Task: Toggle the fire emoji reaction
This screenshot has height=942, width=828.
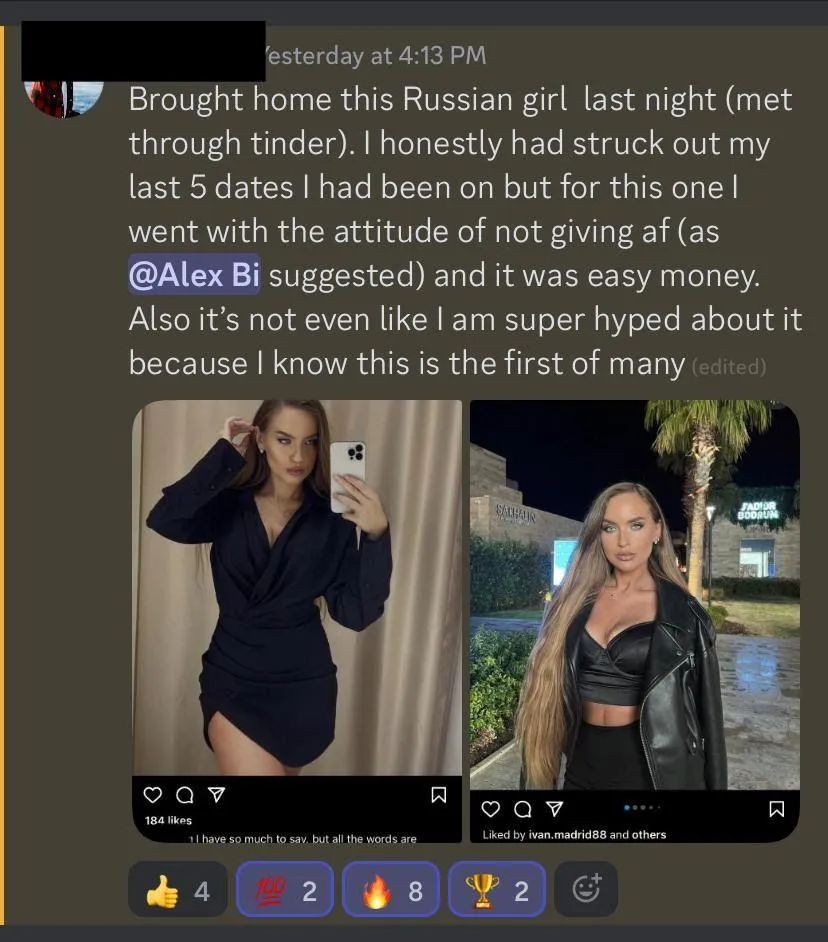Action: [391, 889]
